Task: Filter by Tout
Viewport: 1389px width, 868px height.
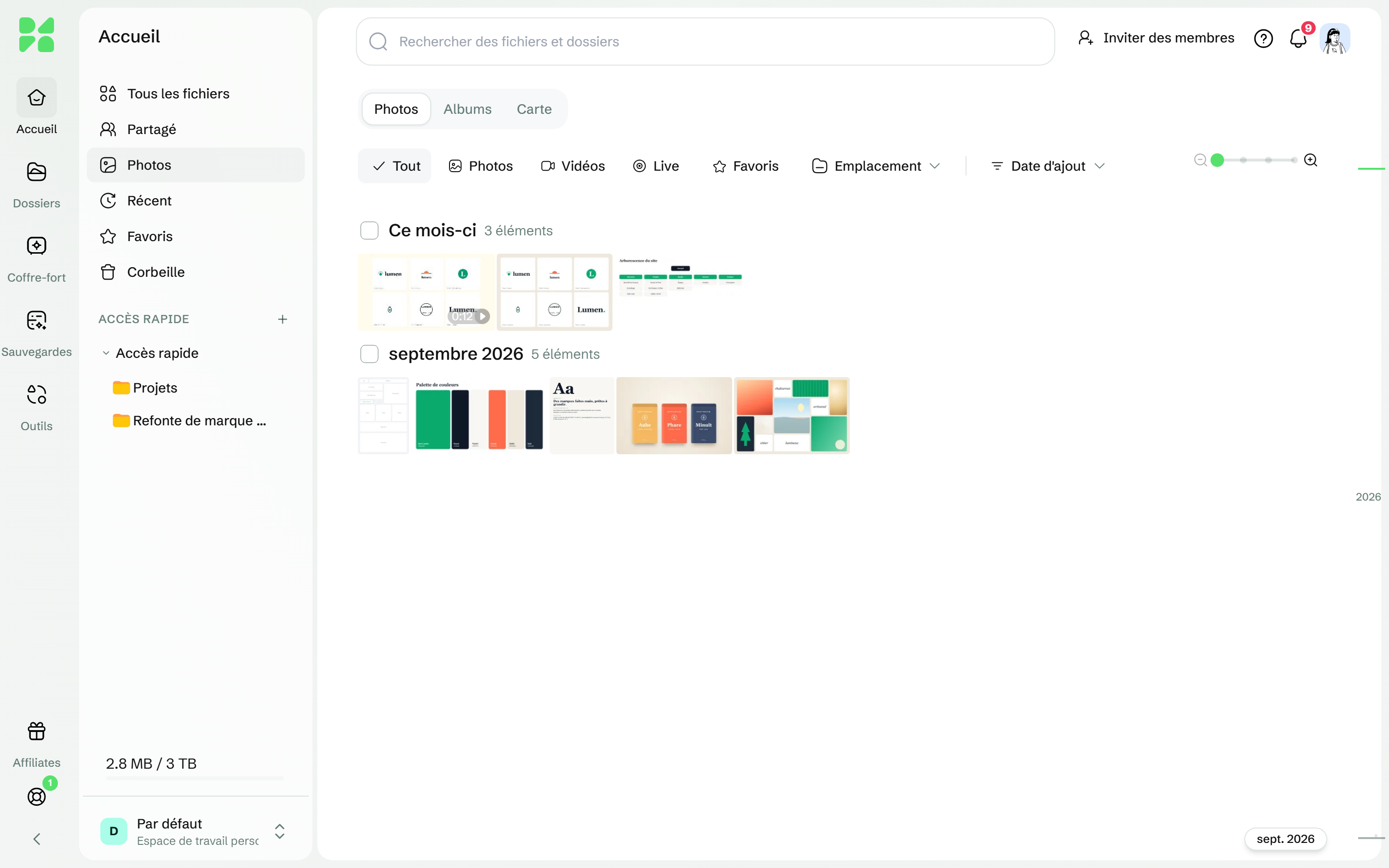Action: [x=395, y=166]
